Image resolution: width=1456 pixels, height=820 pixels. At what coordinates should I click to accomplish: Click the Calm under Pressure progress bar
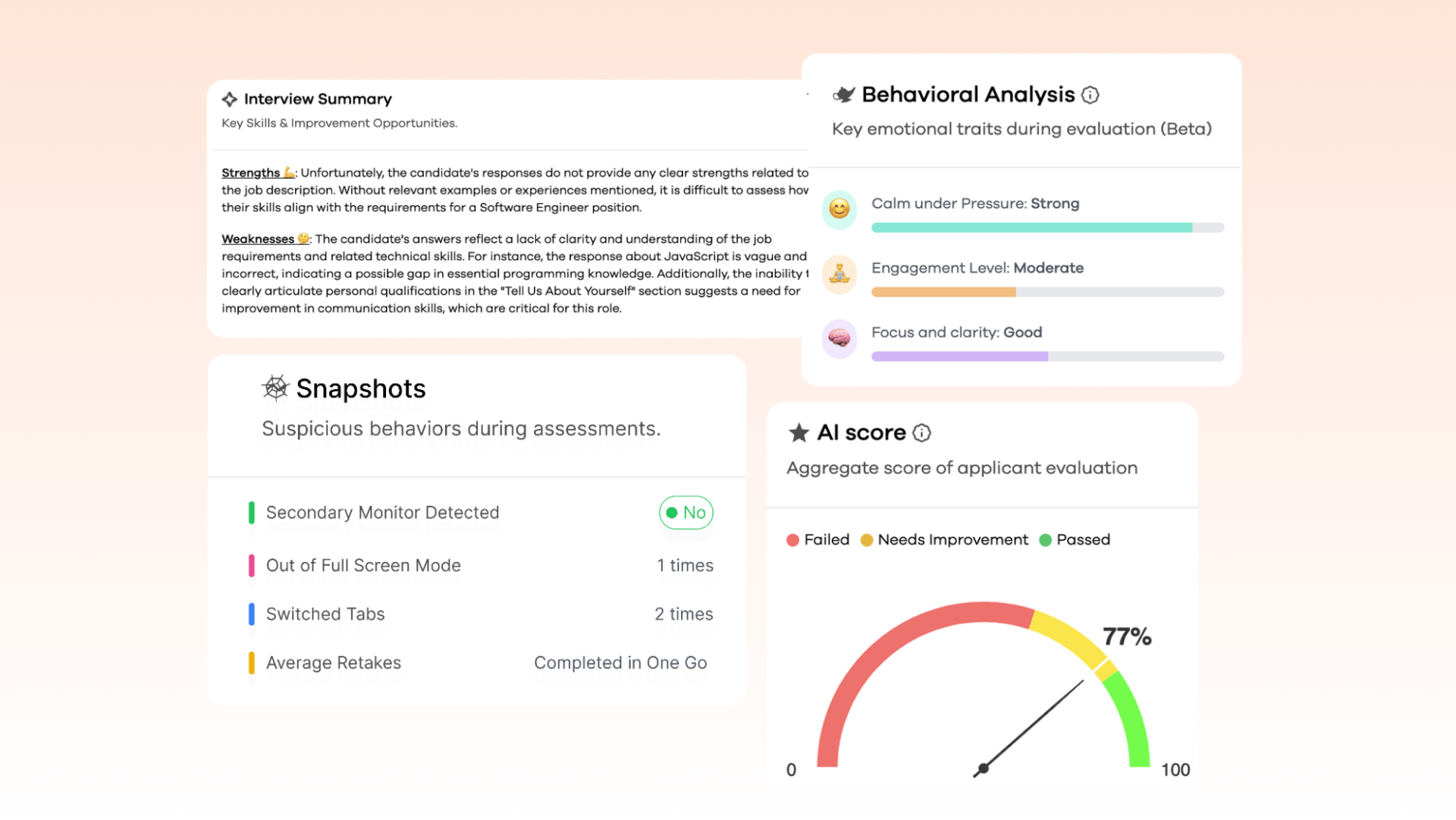coord(1047,228)
